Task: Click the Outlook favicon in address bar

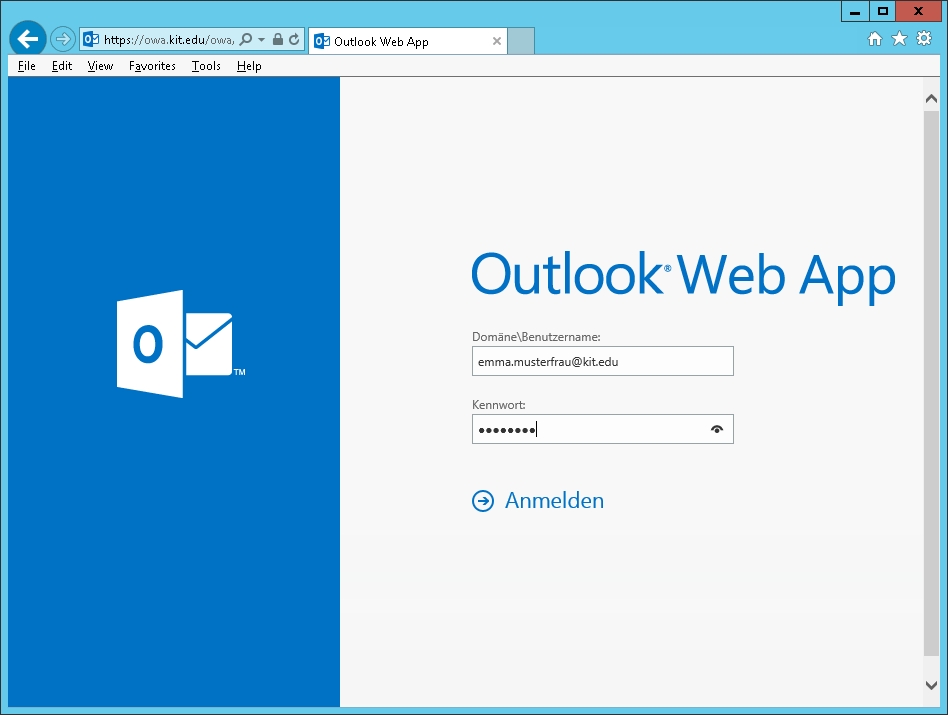Action: pos(91,39)
